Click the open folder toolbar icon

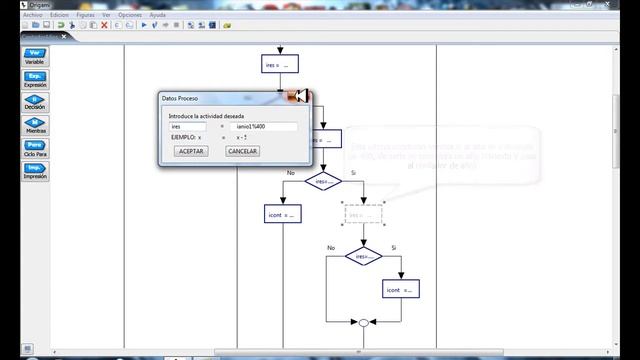click(36, 25)
